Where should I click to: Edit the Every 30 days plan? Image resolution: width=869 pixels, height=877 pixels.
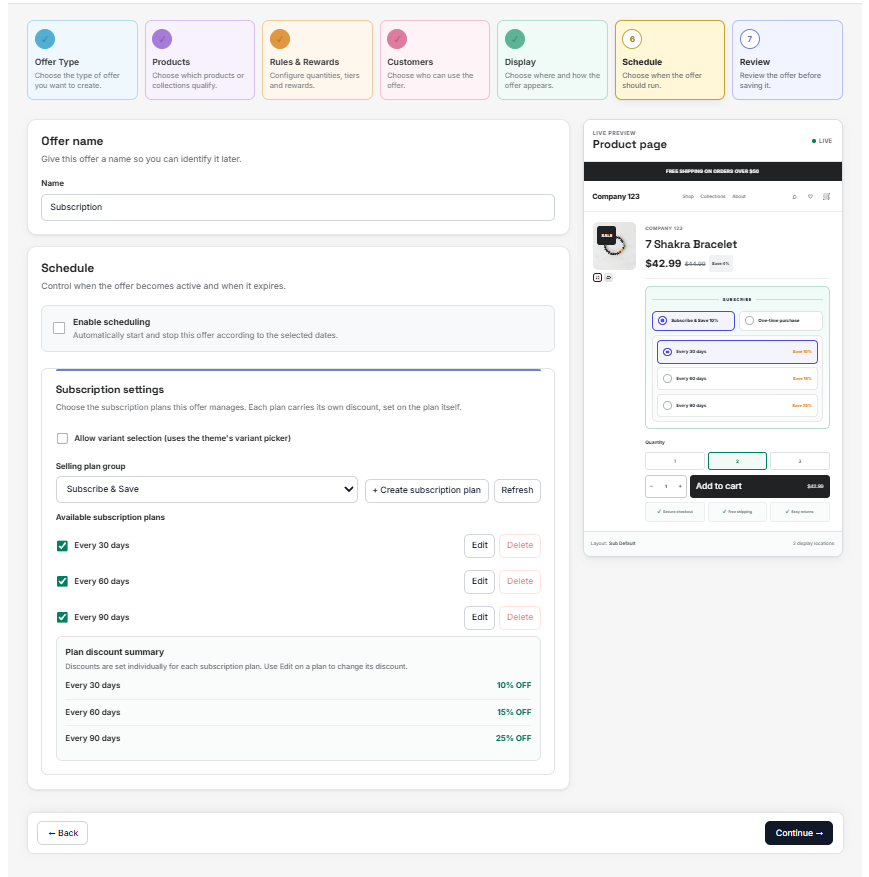pos(479,546)
